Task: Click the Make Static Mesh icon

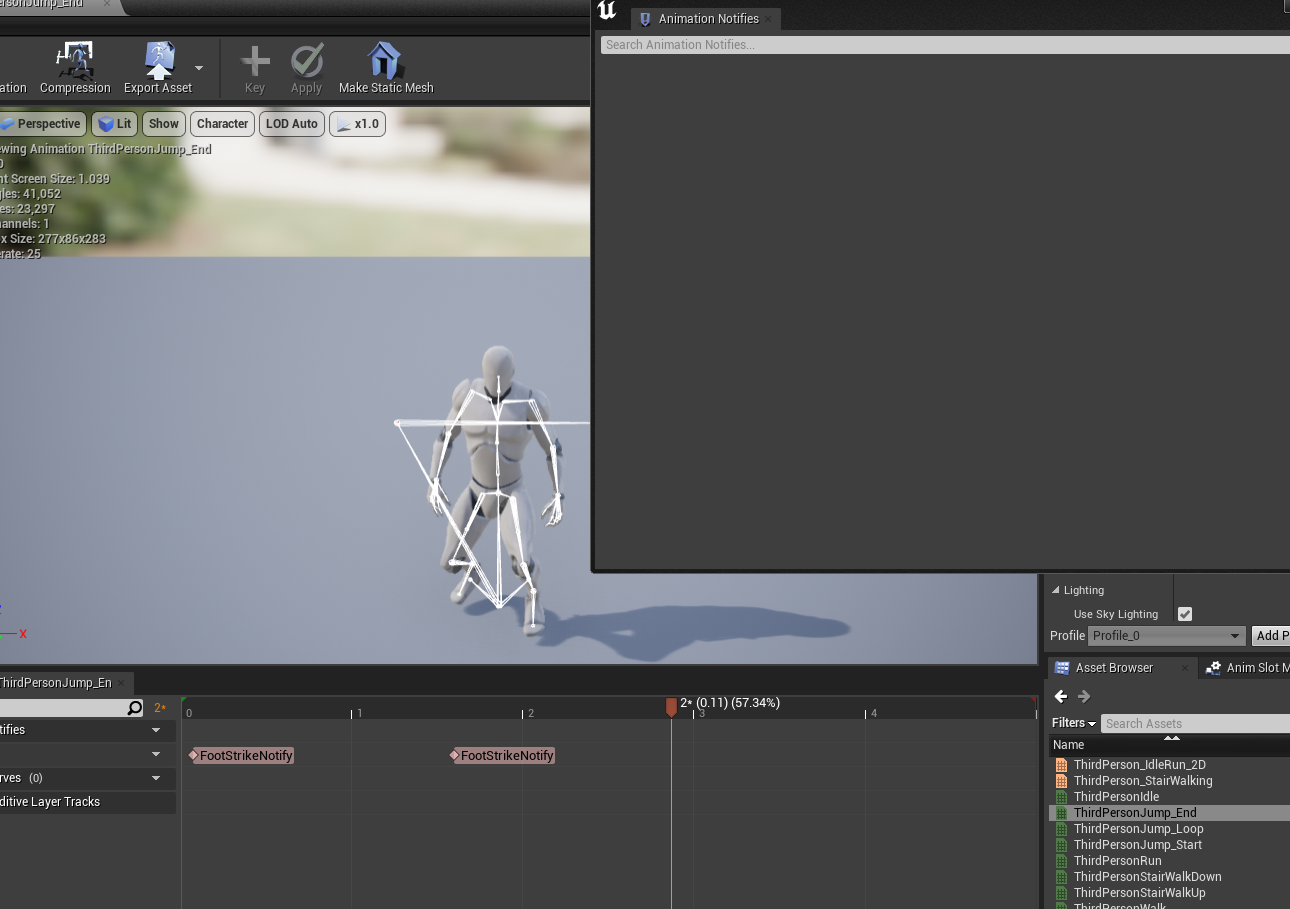Action: point(385,62)
